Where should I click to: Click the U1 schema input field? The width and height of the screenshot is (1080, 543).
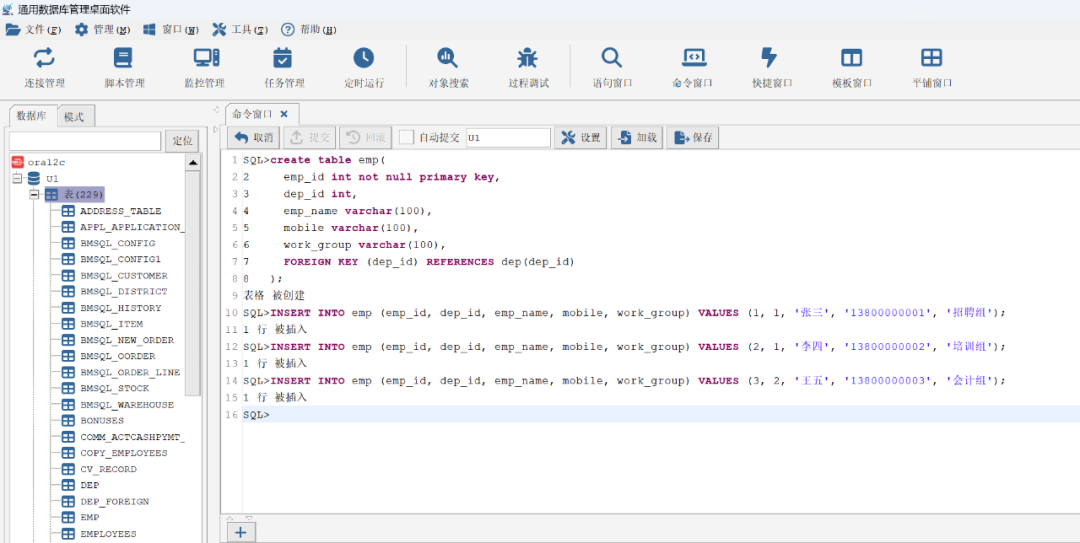[508, 137]
